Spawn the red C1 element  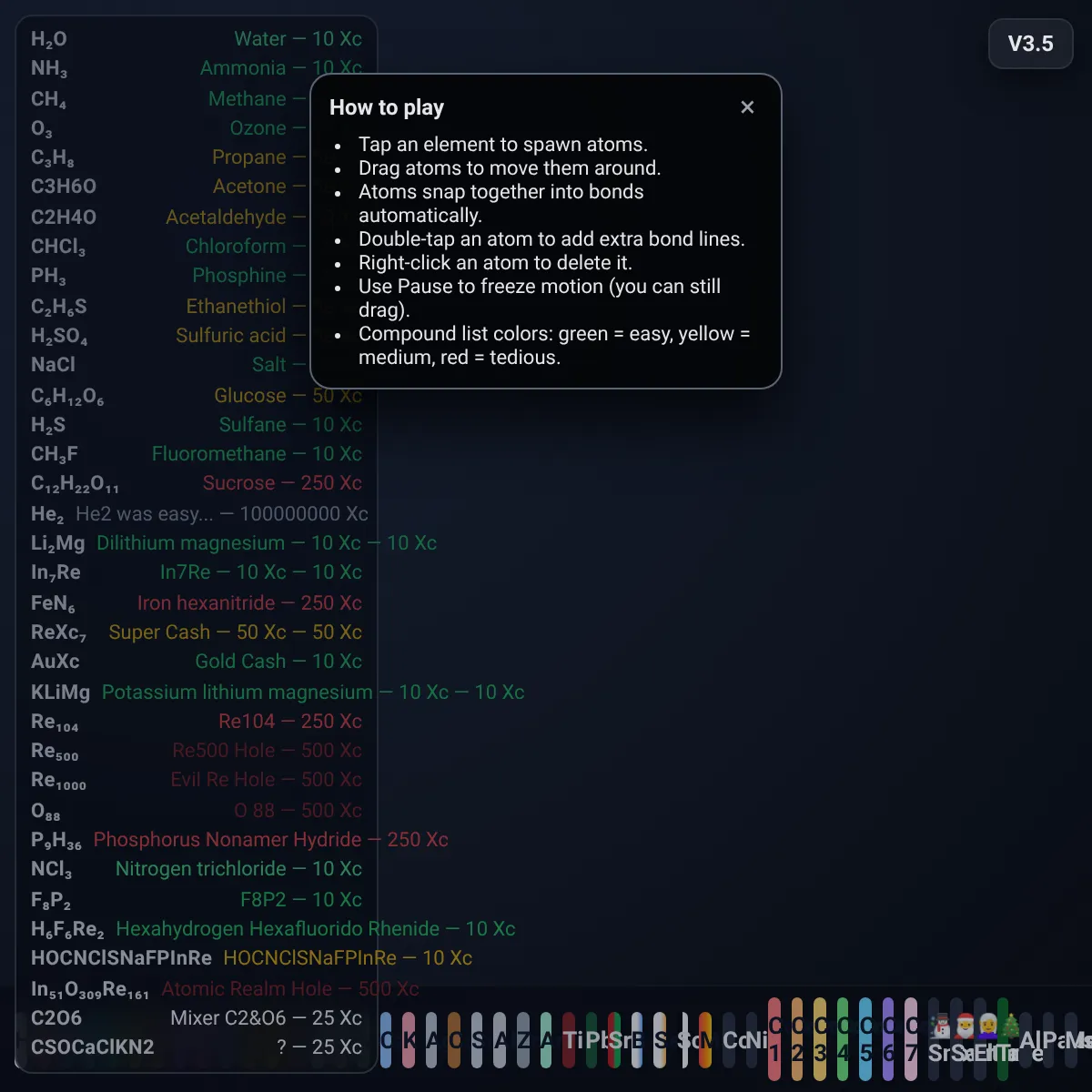tap(774, 1039)
